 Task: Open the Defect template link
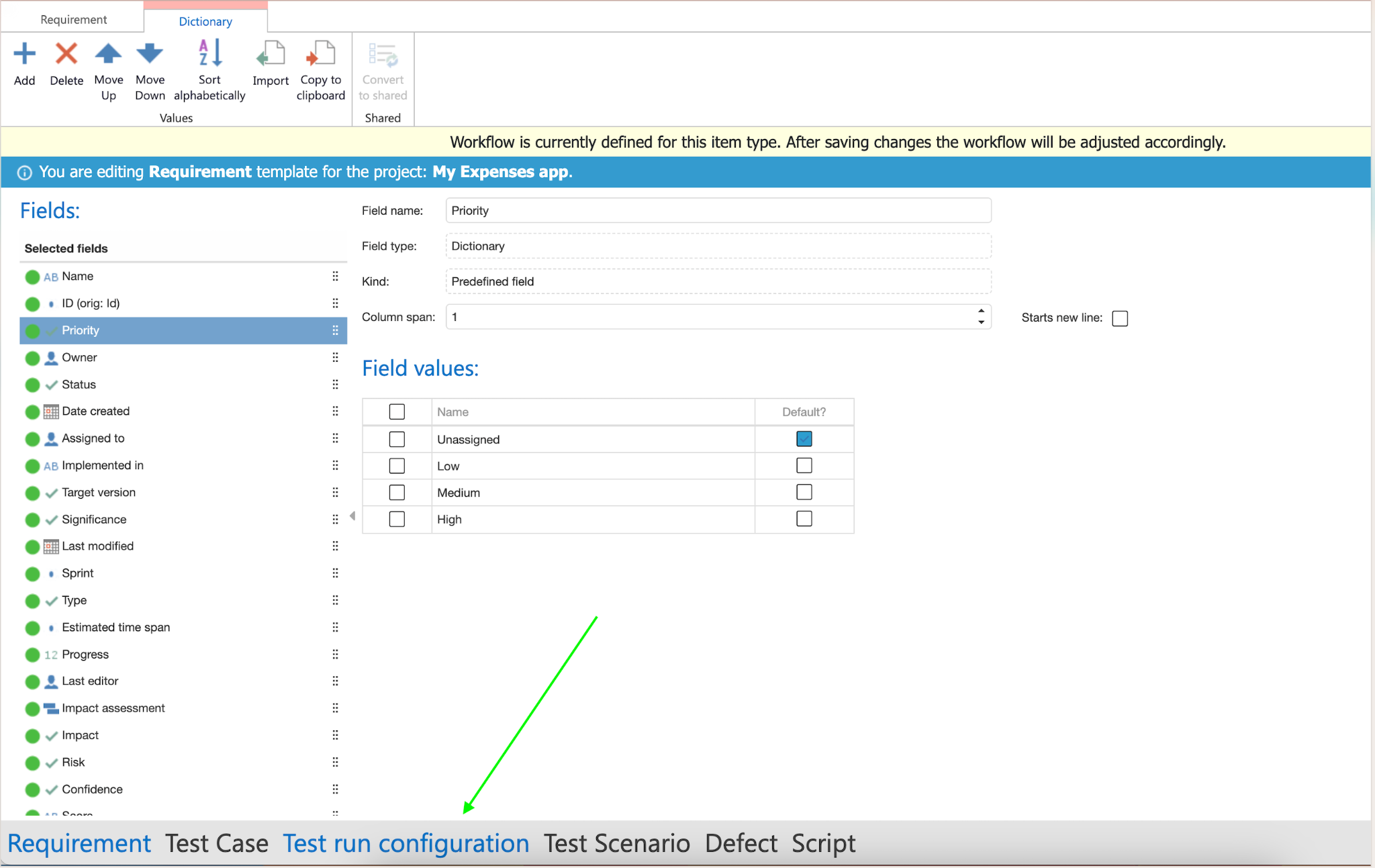741,843
